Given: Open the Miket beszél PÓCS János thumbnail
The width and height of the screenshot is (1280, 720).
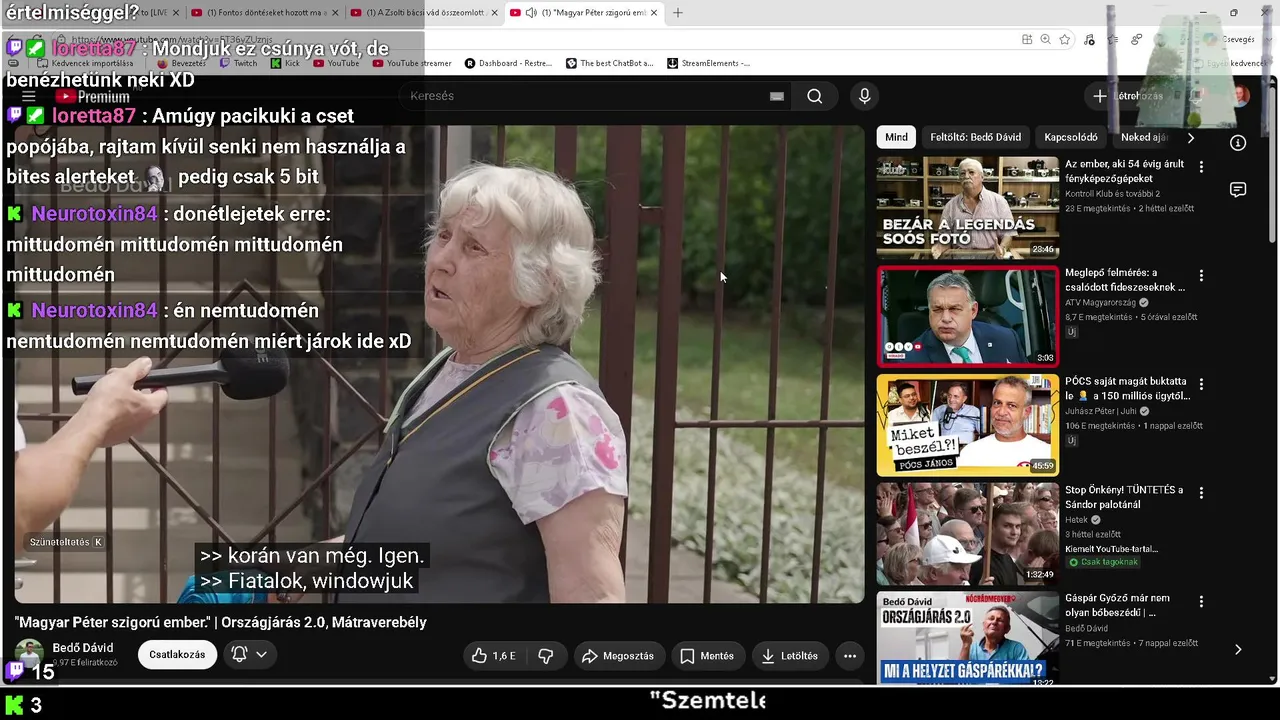Looking at the screenshot, I should pyautogui.click(x=968, y=425).
